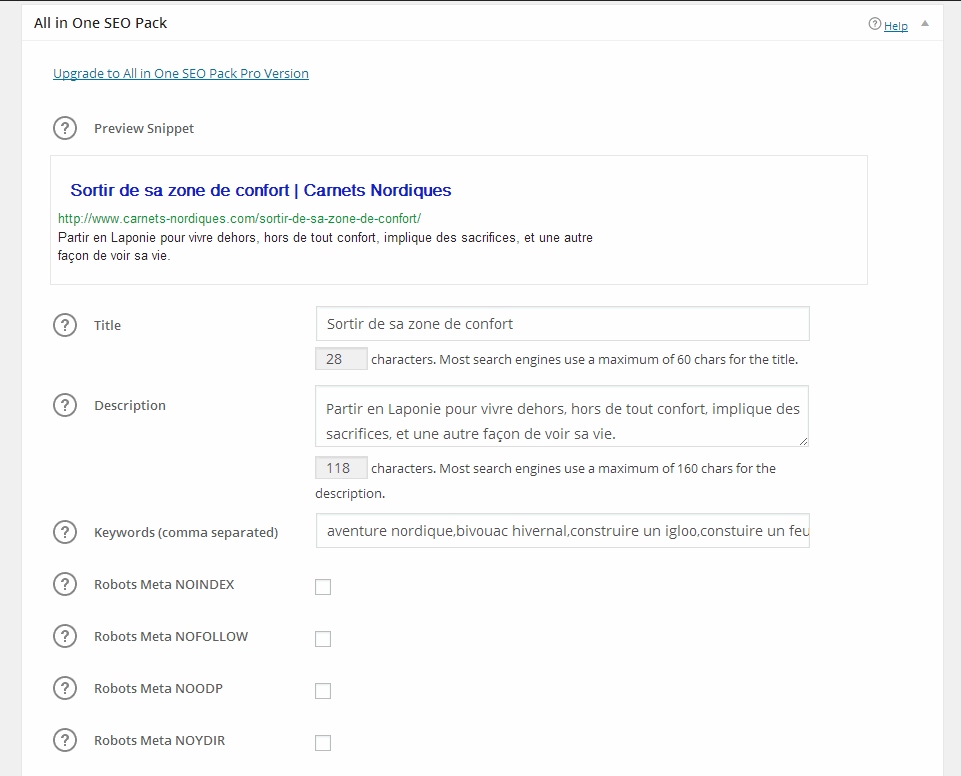
Task: Click the green carnets-nordiques.com preview URL
Action: pos(239,218)
